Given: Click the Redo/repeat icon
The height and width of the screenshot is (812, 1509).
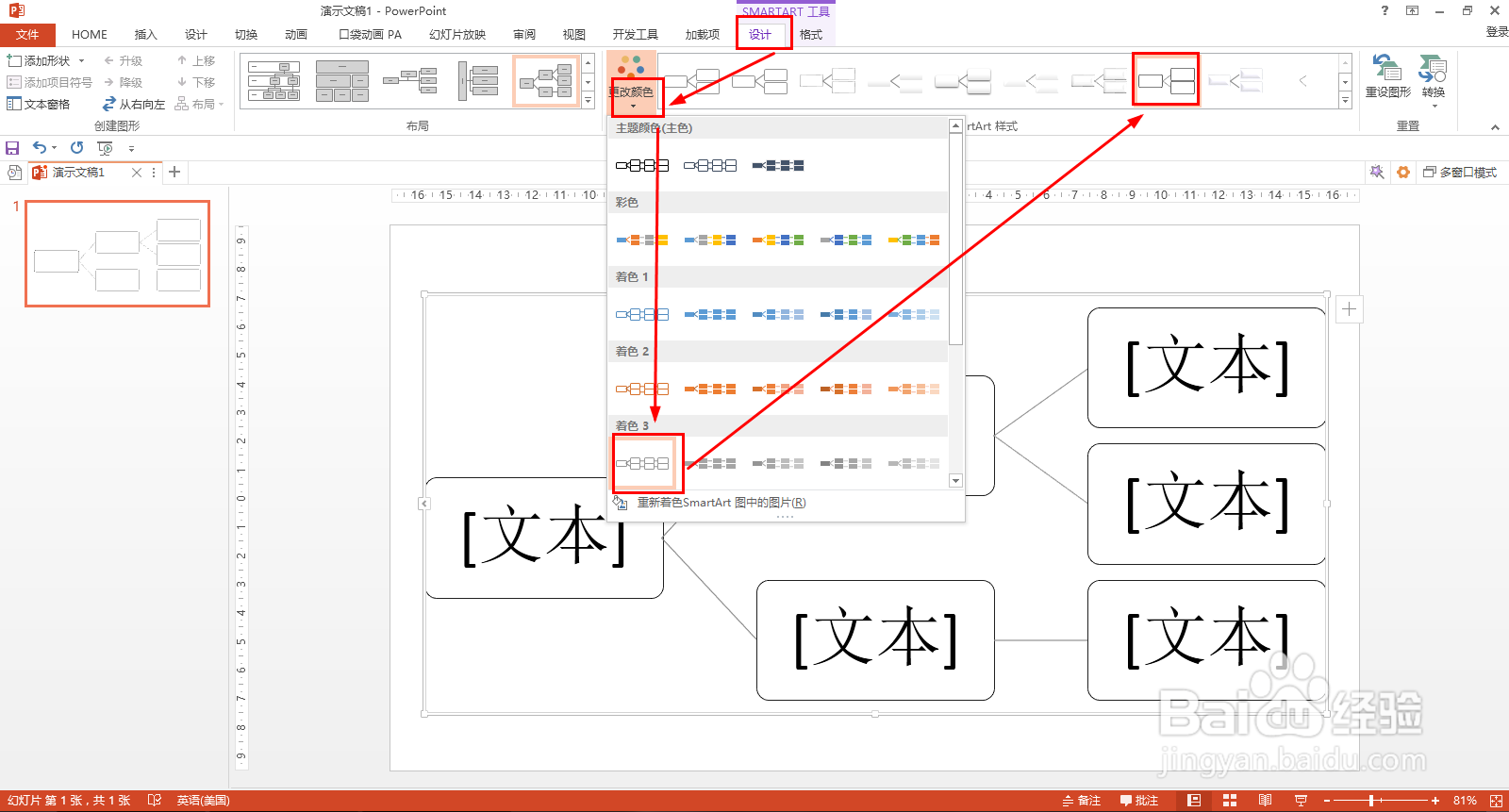Looking at the screenshot, I should (x=77, y=148).
